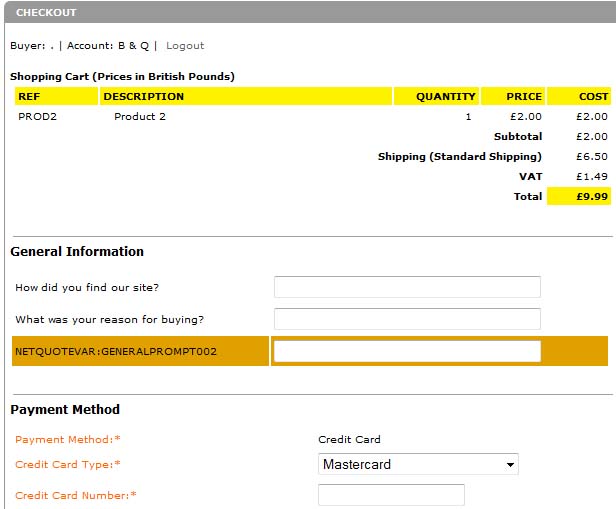Image resolution: width=616 pixels, height=509 pixels.
Task: Click the REF column header
Action: 29,97
